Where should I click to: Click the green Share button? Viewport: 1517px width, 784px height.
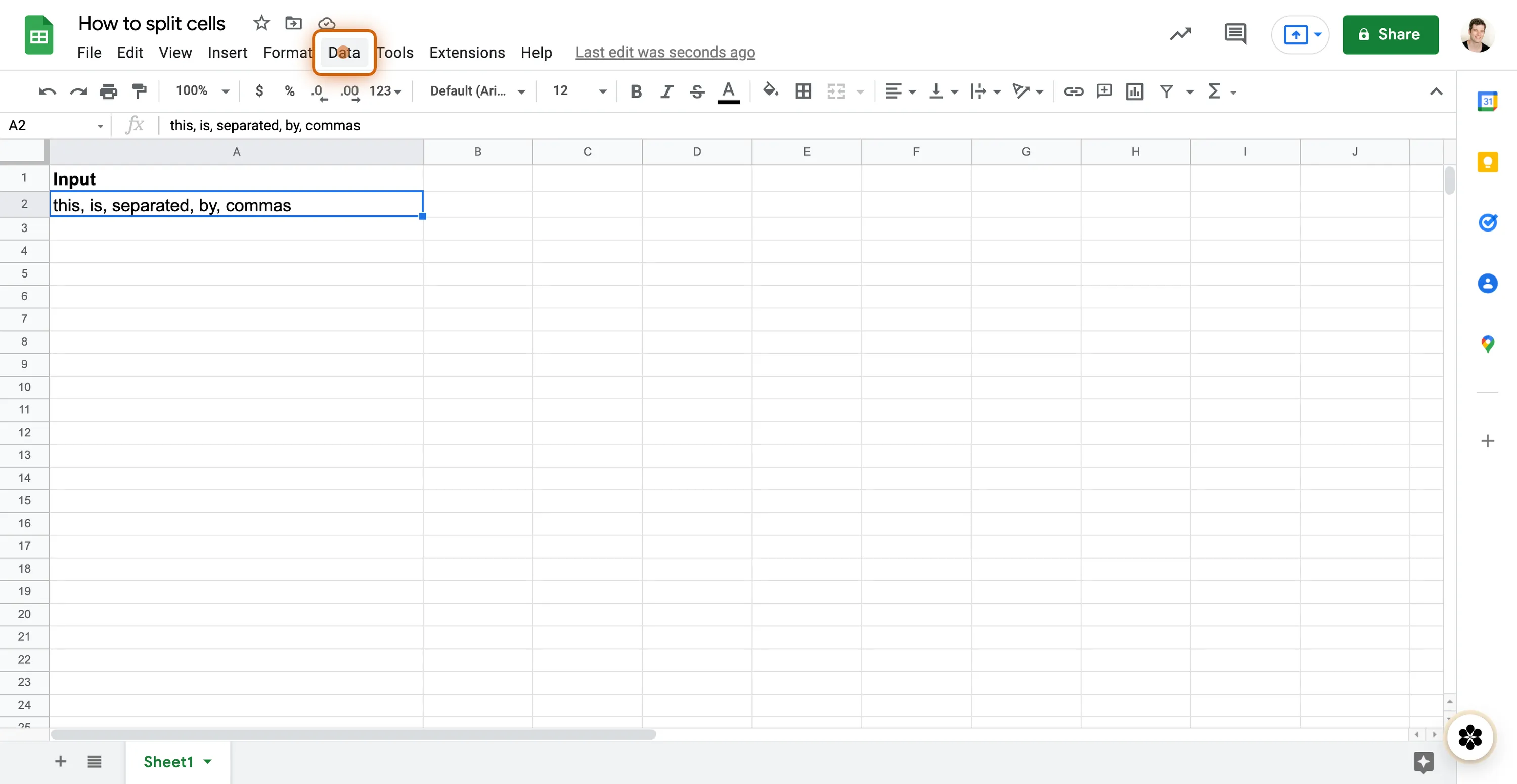pos(1390,35)
